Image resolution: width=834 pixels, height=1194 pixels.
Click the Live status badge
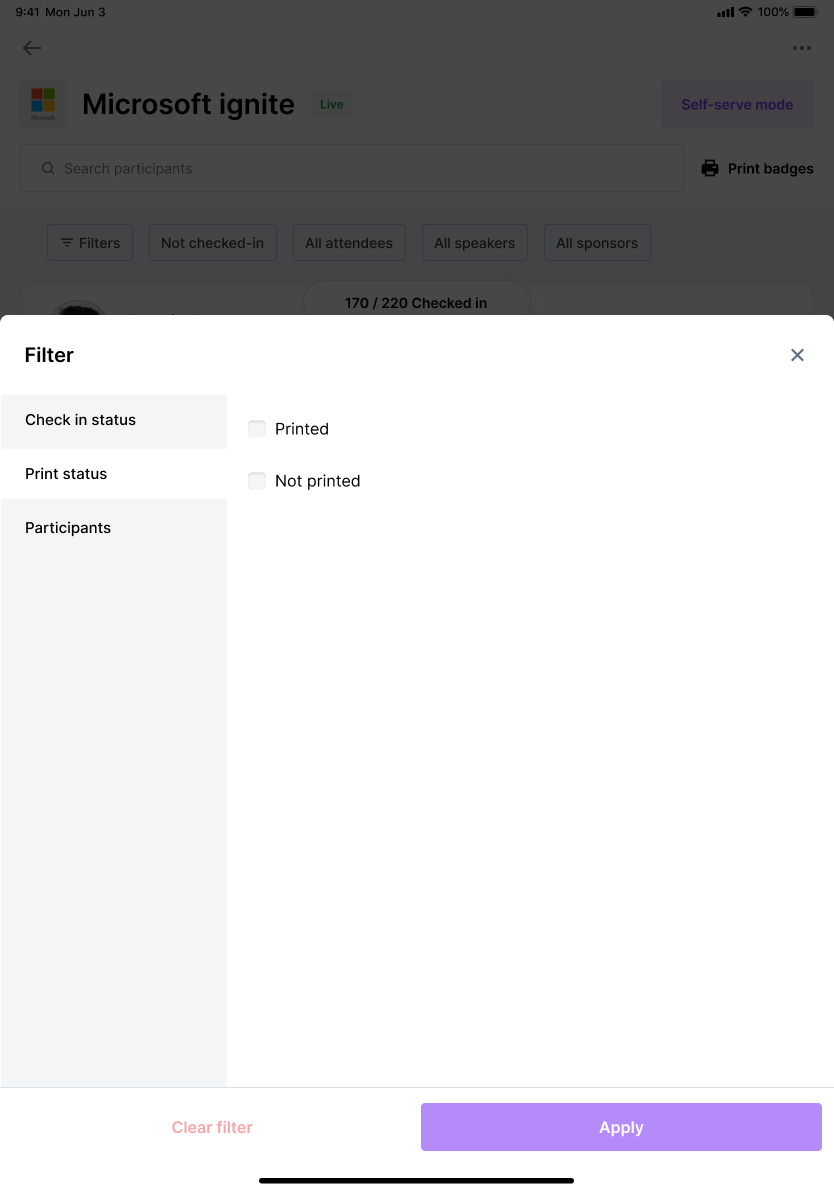coord(331,104)
